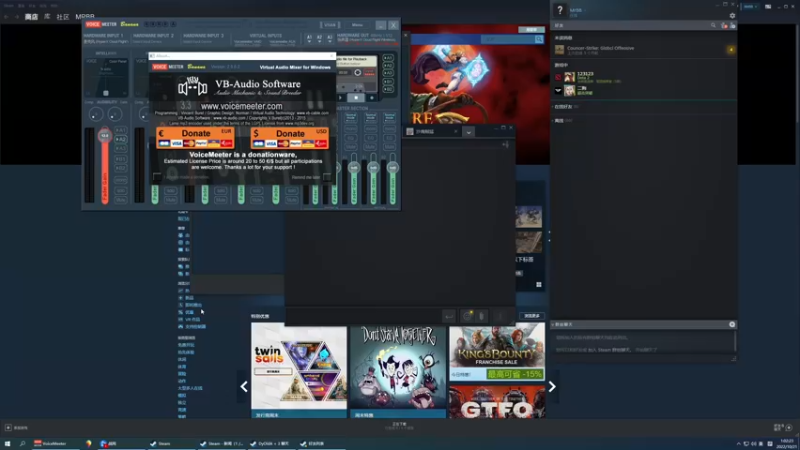Open the A2 hardware output dropdown
Viewport: 800px width, 450px height.
[319, 38]
